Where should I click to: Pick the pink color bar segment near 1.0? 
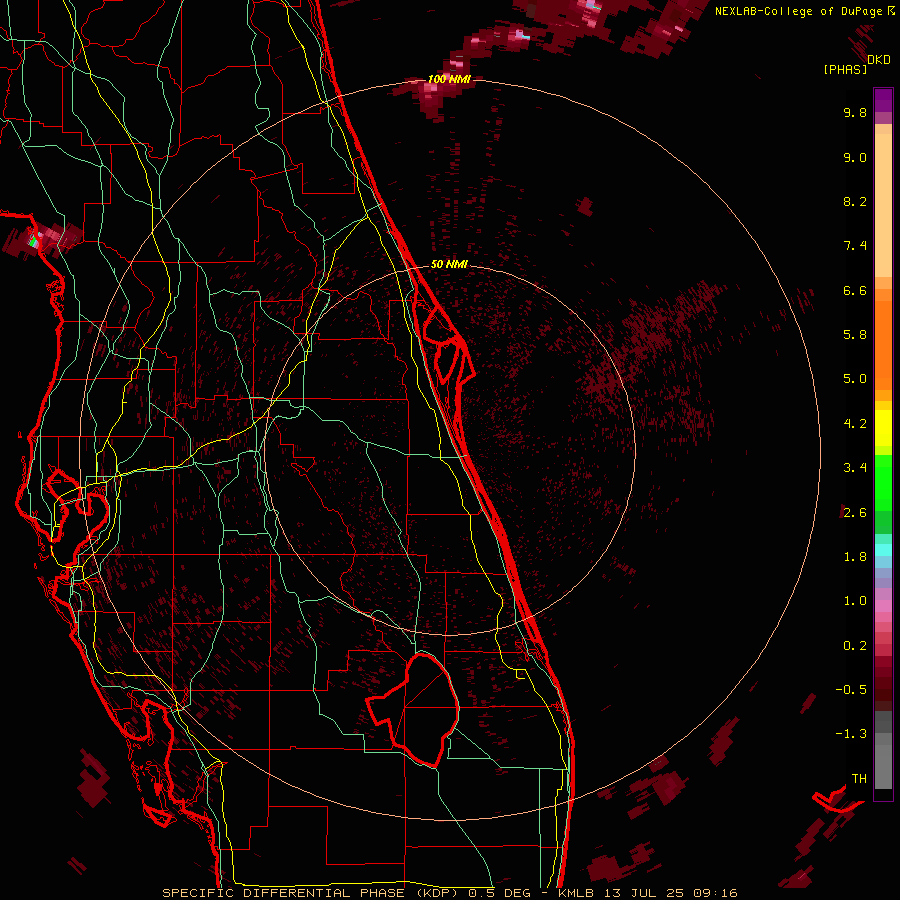click(x=883, y=606)
